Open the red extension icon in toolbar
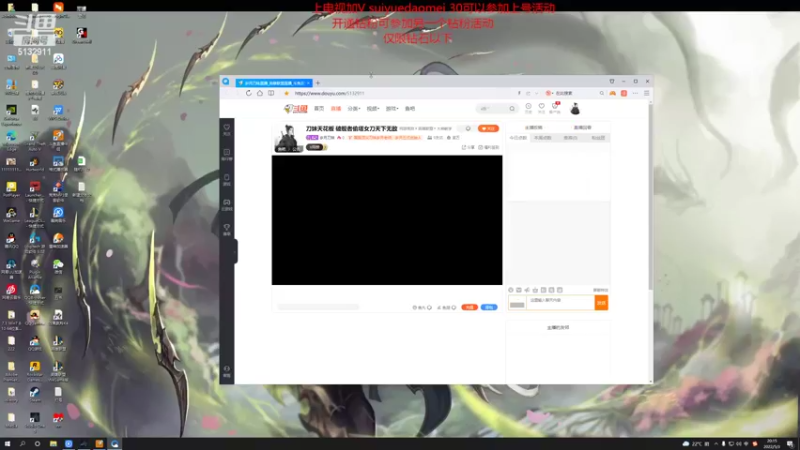 (x=623, y=93)
